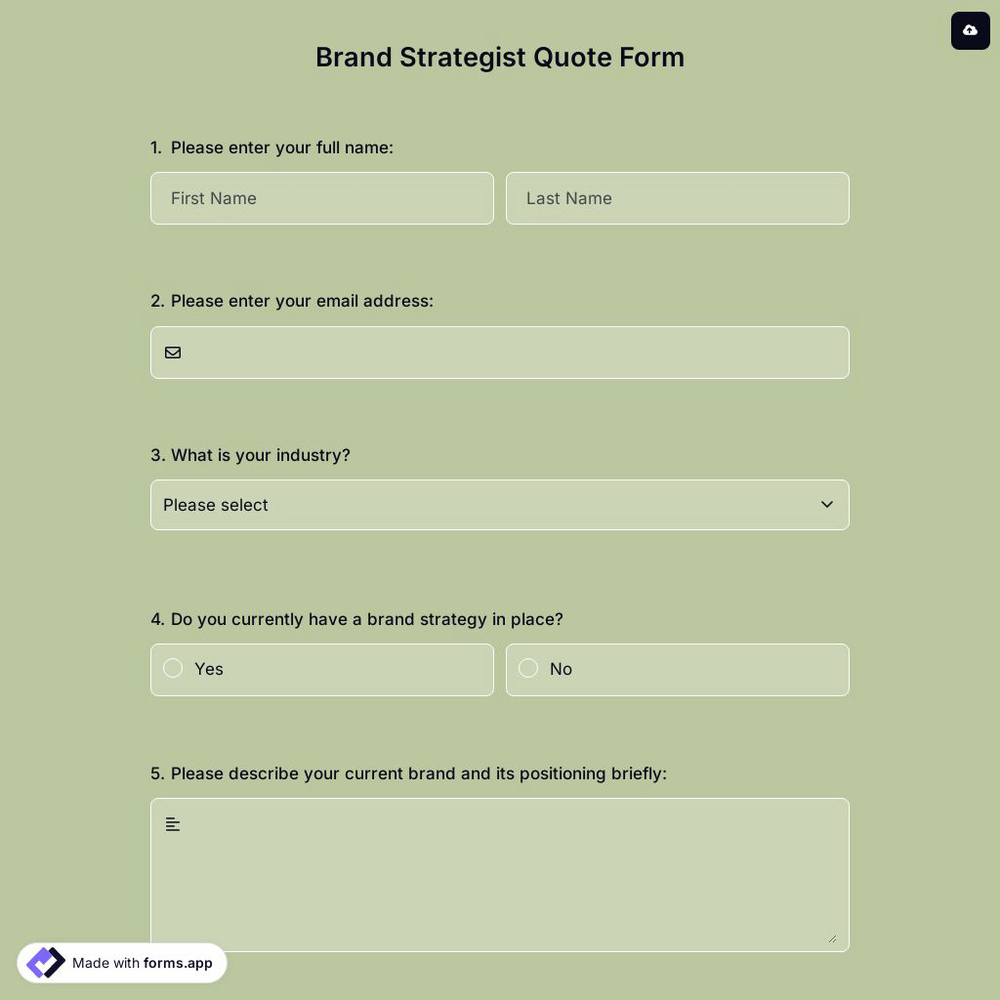This screenshot has height=1000, width=1000.
Task: Select the "Yes" radio button
Action: (x=173, y=668)
